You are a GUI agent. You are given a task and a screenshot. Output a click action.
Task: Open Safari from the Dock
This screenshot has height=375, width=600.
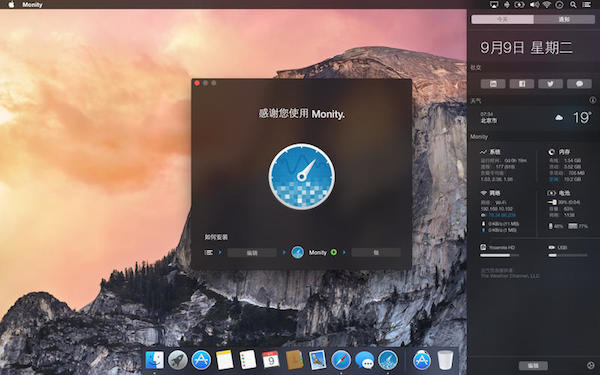[x=341, y=360]
